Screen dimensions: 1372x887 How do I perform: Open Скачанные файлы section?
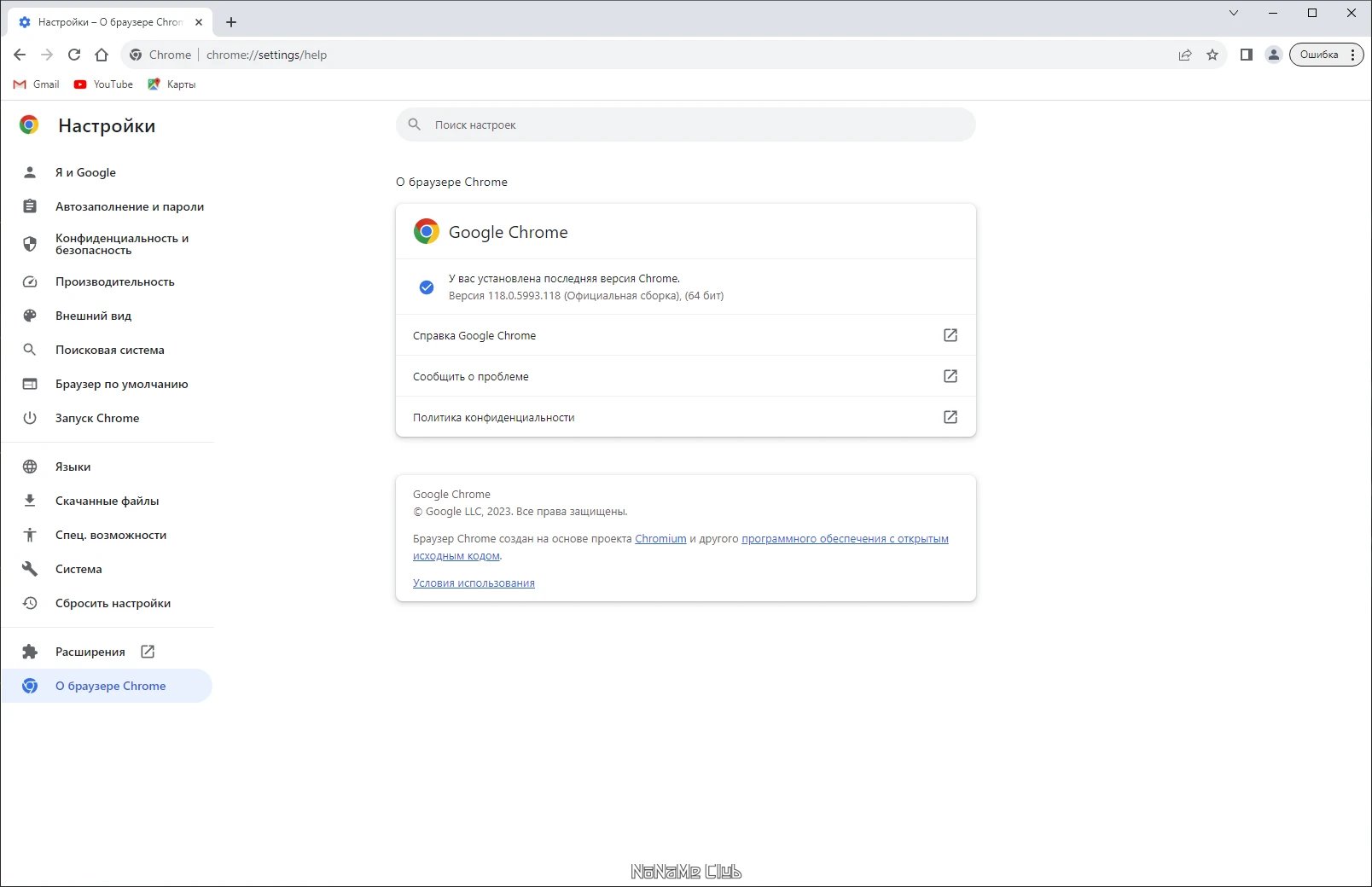pyautogui.click(x=108, y=501)
